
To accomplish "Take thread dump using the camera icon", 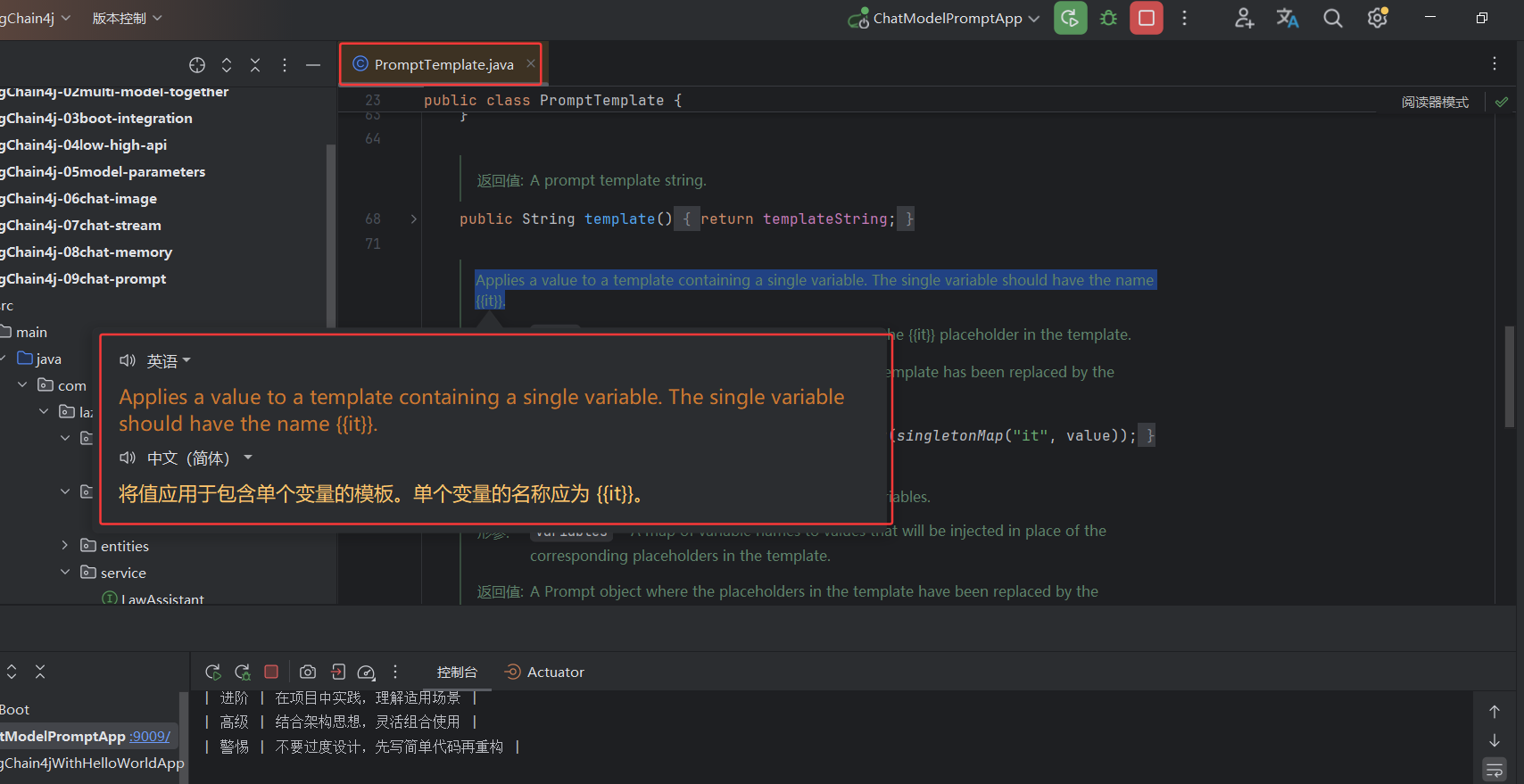I will [308, 672].
